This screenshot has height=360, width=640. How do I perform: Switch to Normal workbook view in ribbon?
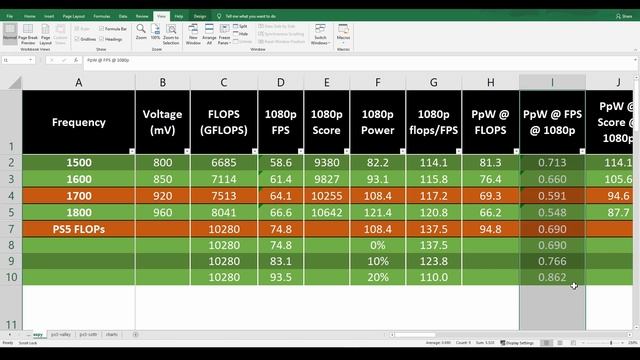(10, 33)
